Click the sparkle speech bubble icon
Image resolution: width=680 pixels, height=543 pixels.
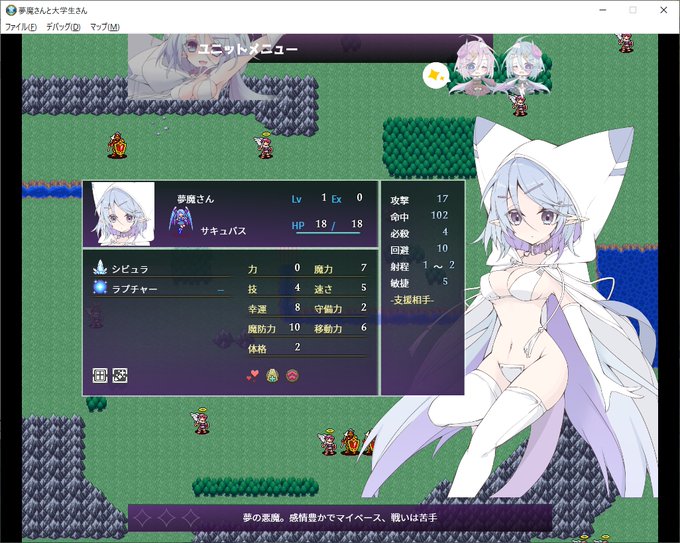click(x=435, y=76)
